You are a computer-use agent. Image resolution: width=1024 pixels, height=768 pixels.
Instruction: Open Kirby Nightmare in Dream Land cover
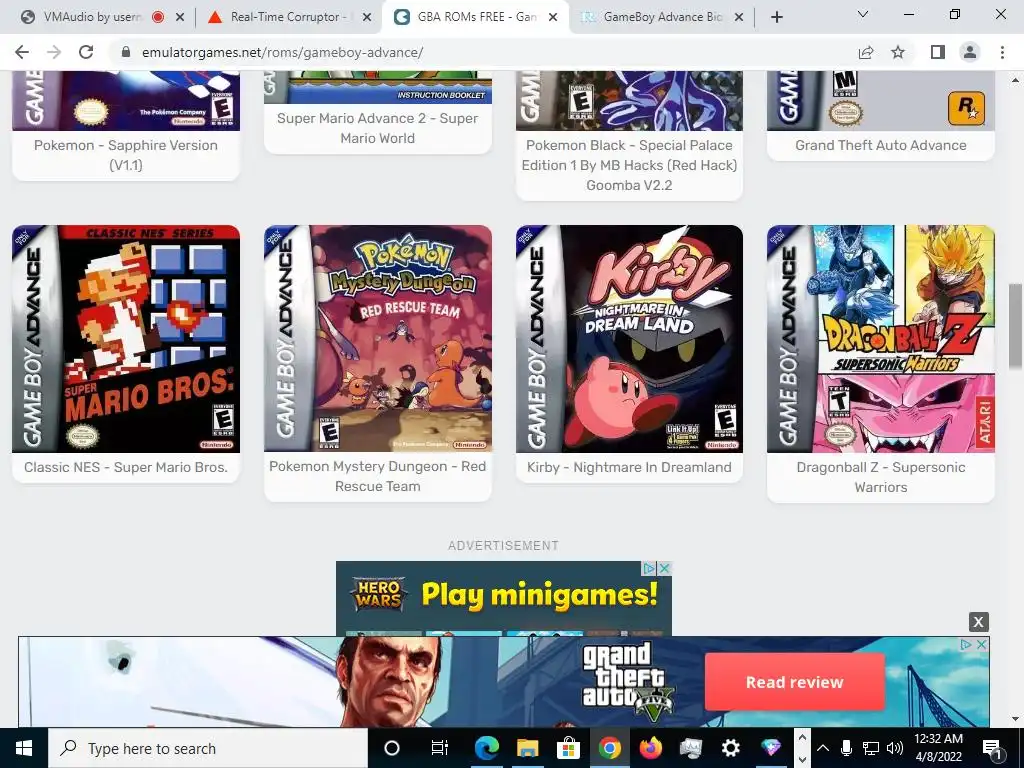(x=630, y=339)
